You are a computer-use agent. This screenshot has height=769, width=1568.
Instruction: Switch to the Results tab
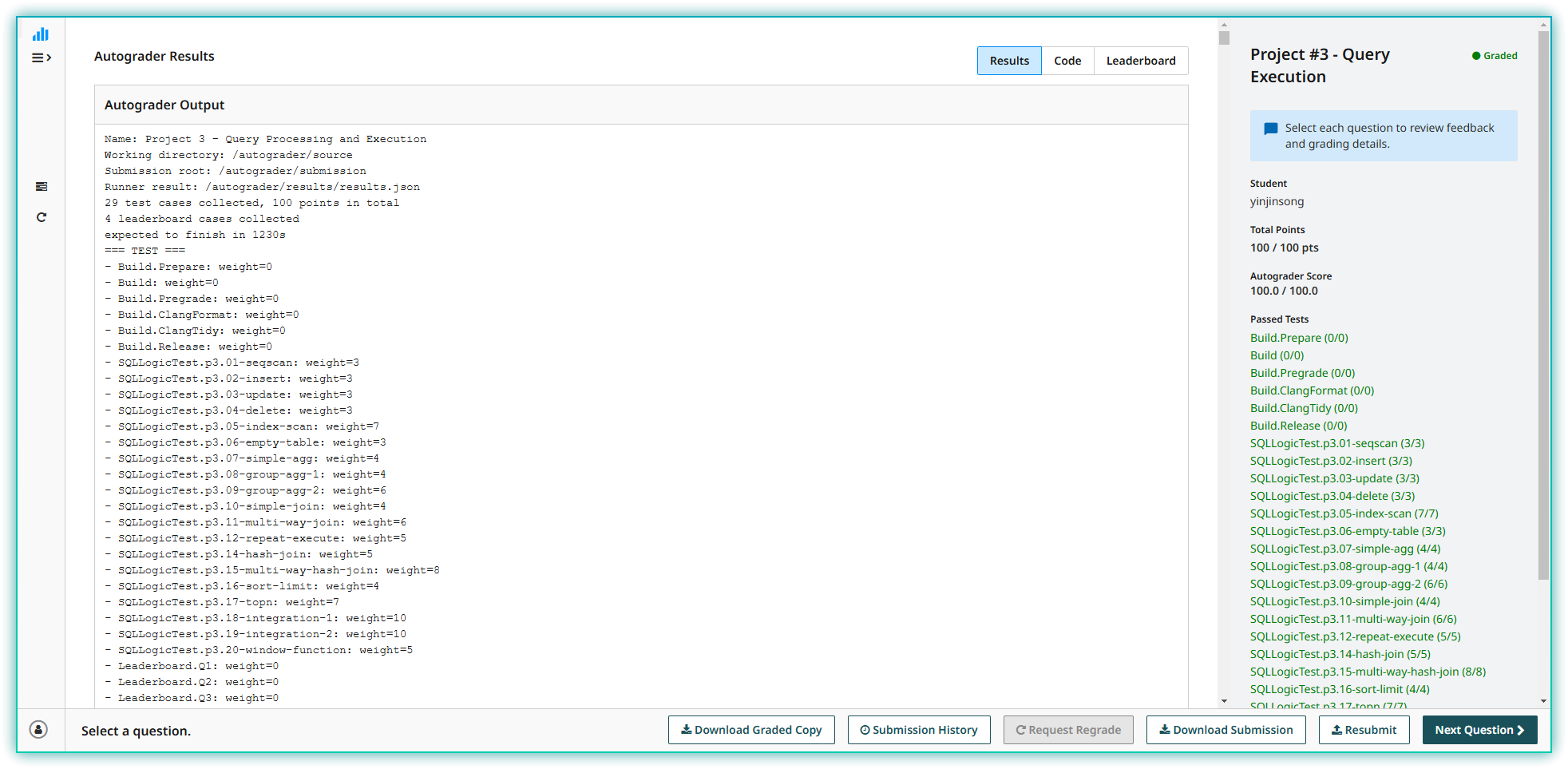pos(1009,61)
